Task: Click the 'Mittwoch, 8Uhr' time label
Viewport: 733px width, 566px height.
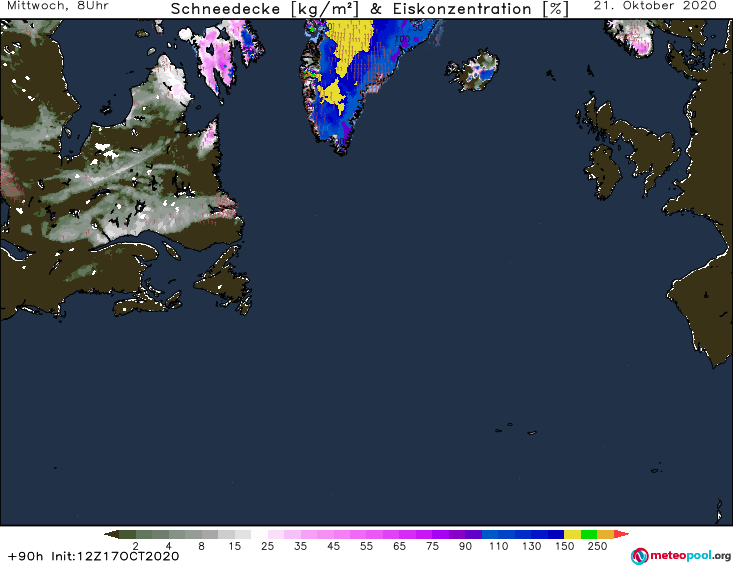Action: click(58, 6)
